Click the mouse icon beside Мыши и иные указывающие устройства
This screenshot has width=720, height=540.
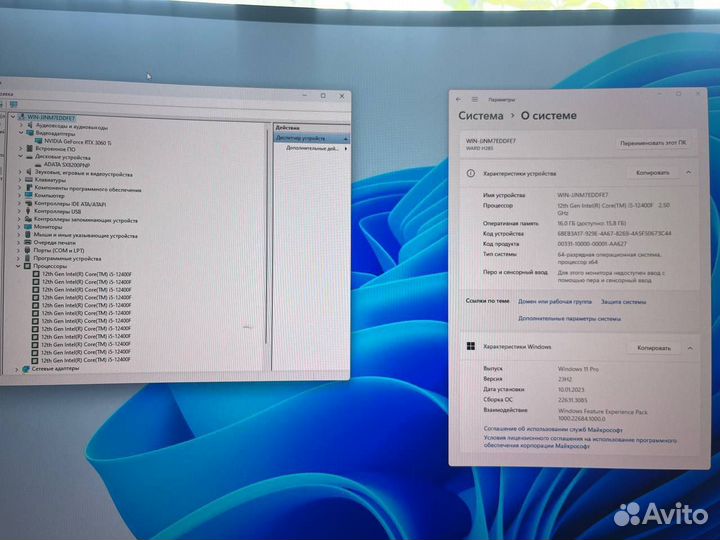[x=28, y=234]
